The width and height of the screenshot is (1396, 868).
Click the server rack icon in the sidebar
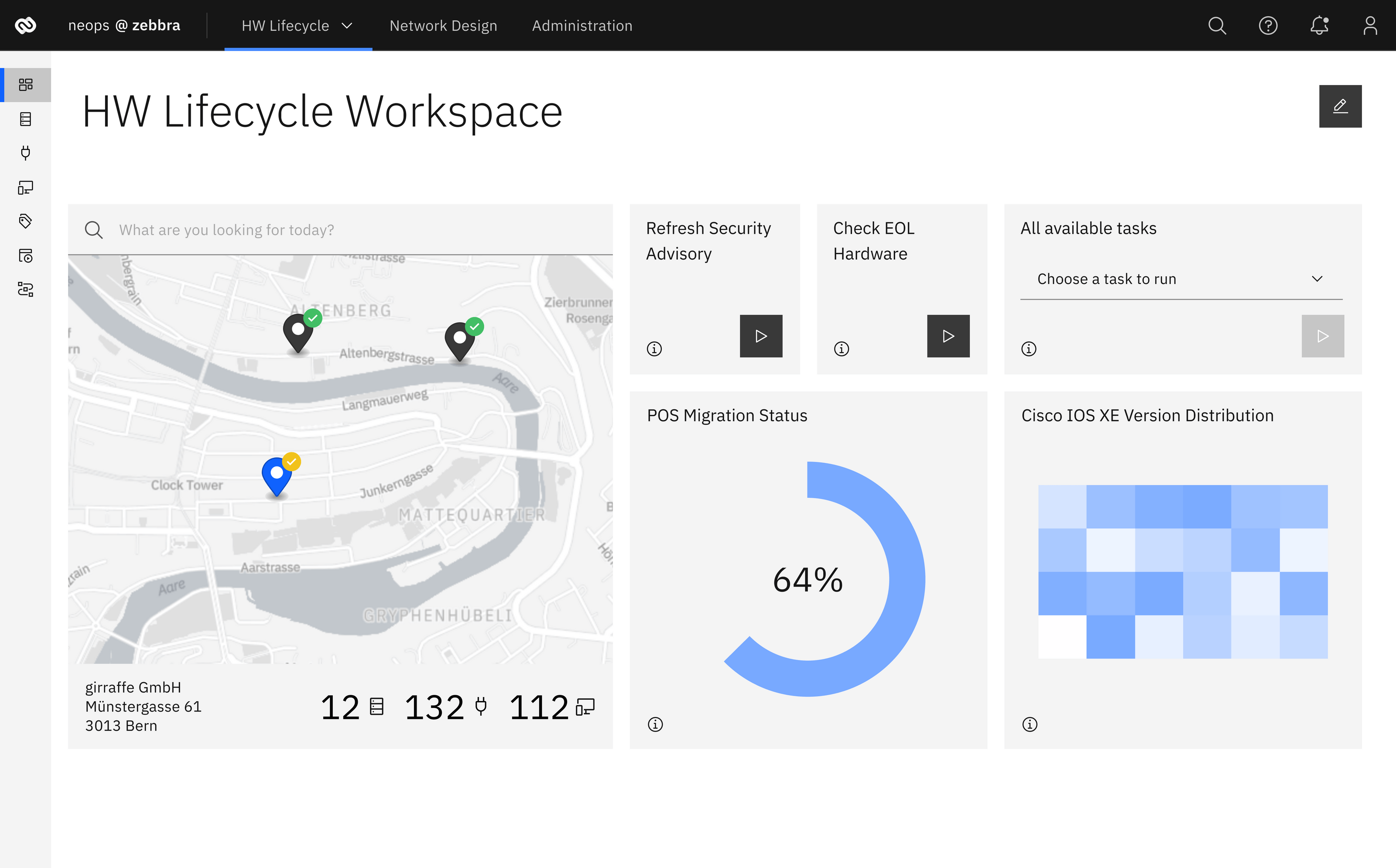25,119
